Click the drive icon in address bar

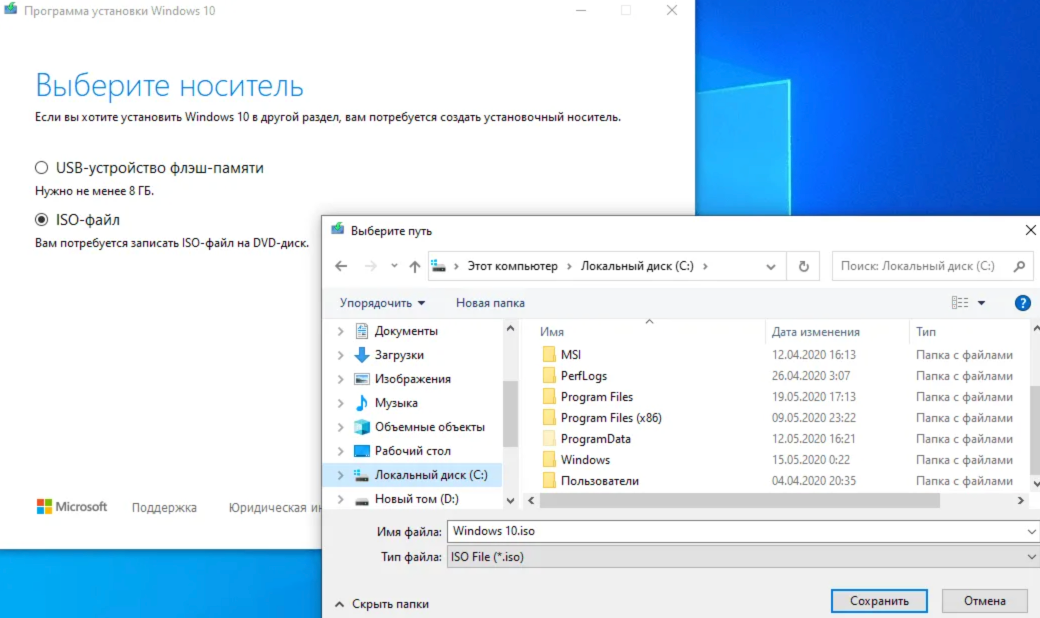tap(438, 266)
